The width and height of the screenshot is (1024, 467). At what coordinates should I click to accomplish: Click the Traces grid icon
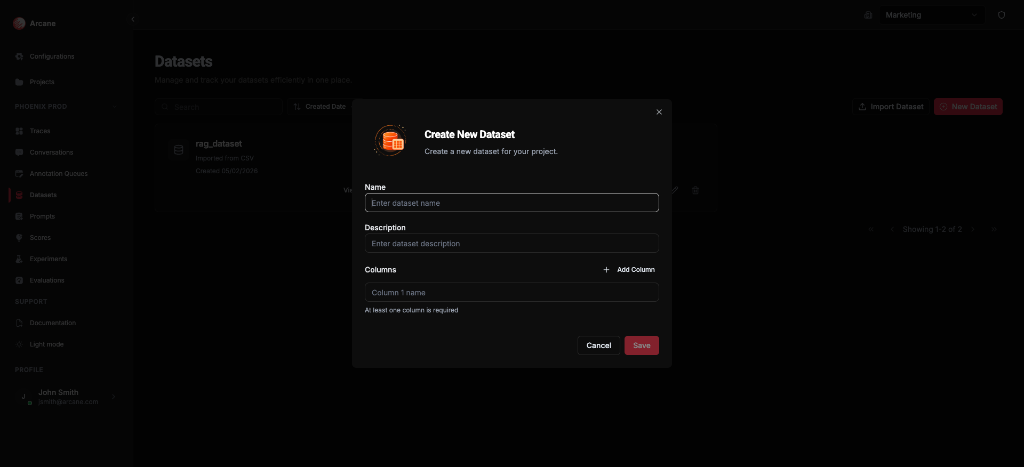click(x=19, y=131)
